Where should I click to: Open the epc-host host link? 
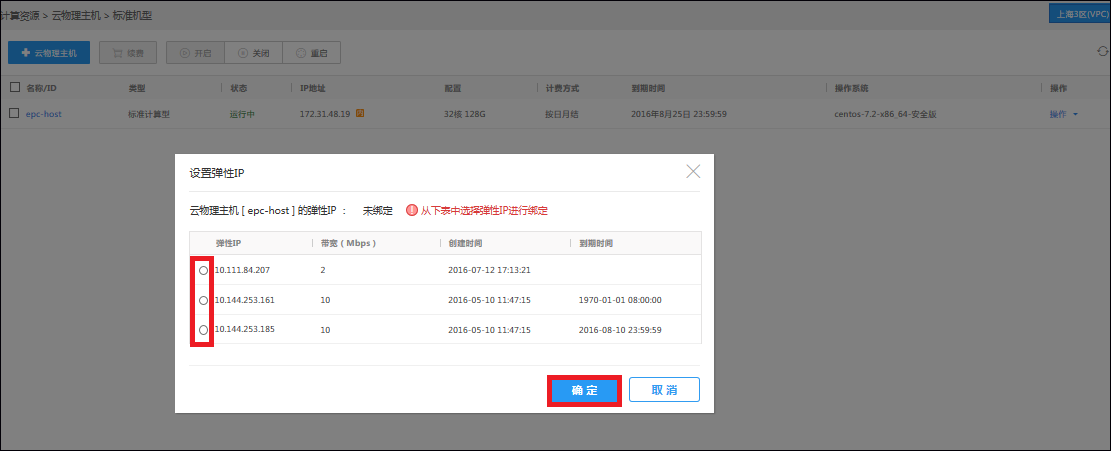point(44,114)
